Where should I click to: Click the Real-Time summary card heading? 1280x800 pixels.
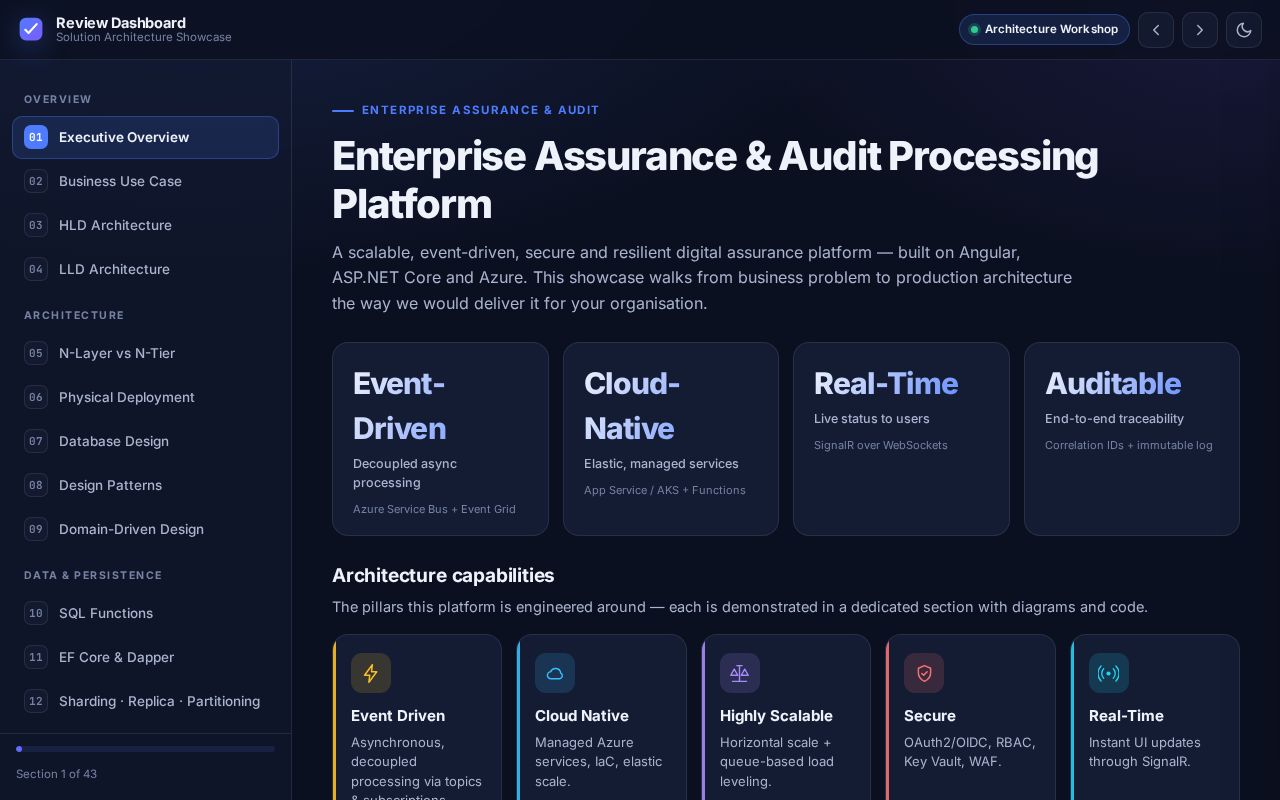tap(886, 383)
